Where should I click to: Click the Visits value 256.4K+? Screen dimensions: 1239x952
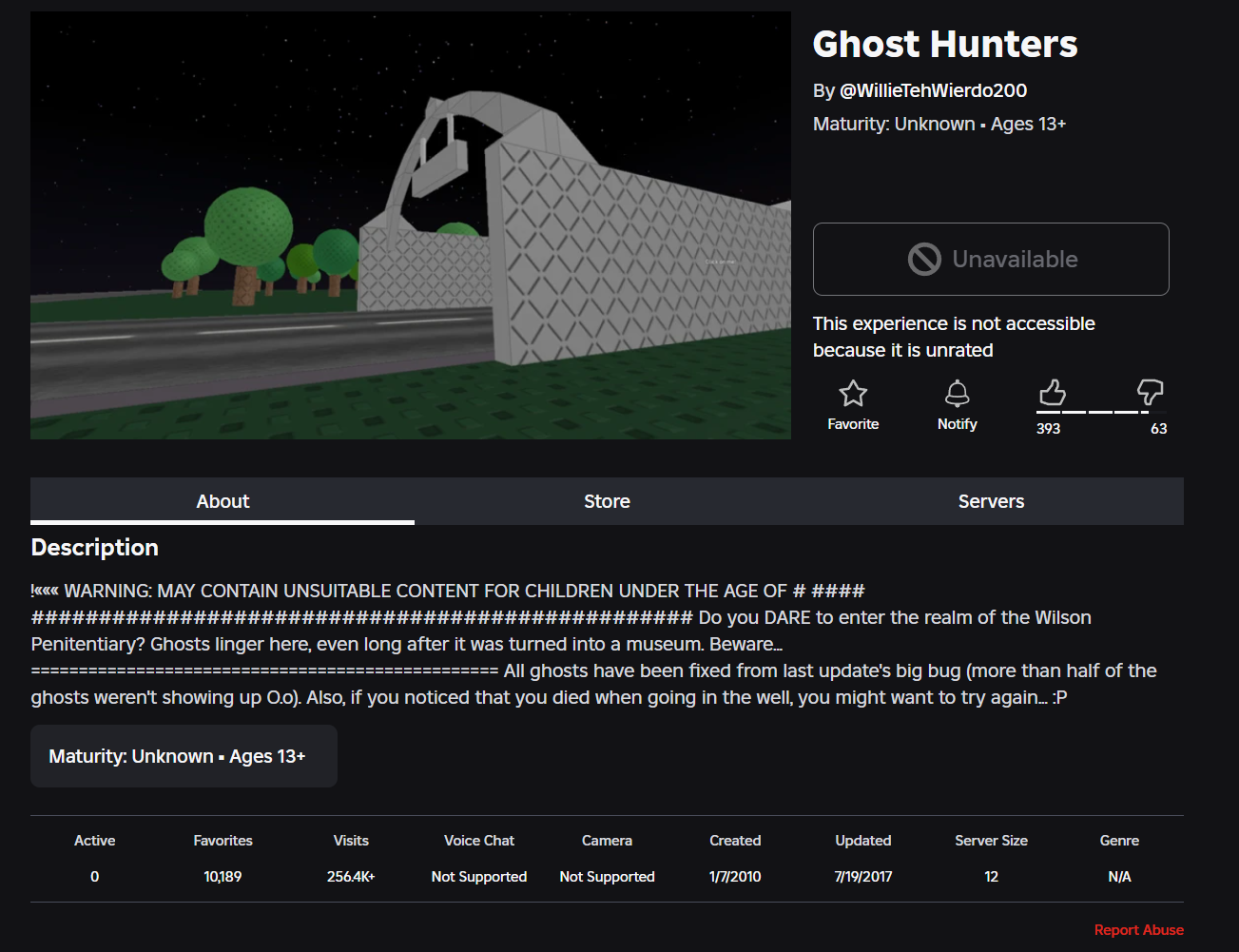(x=351, y=877)
